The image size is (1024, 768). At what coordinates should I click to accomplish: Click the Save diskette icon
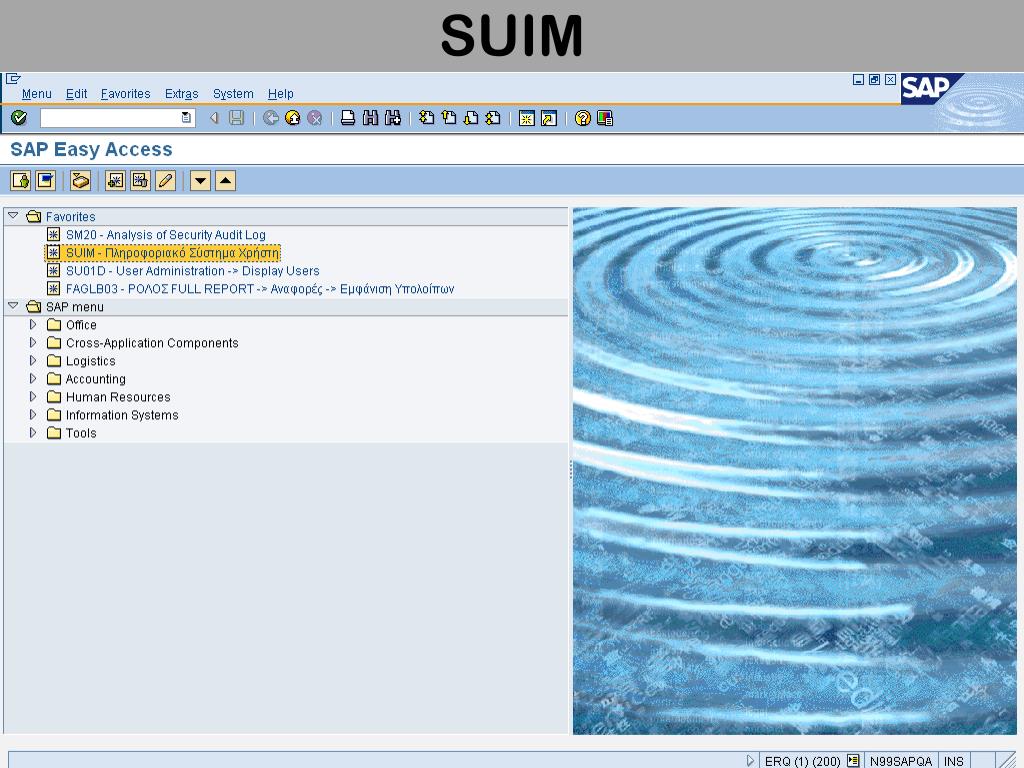[x=236, y=118]
